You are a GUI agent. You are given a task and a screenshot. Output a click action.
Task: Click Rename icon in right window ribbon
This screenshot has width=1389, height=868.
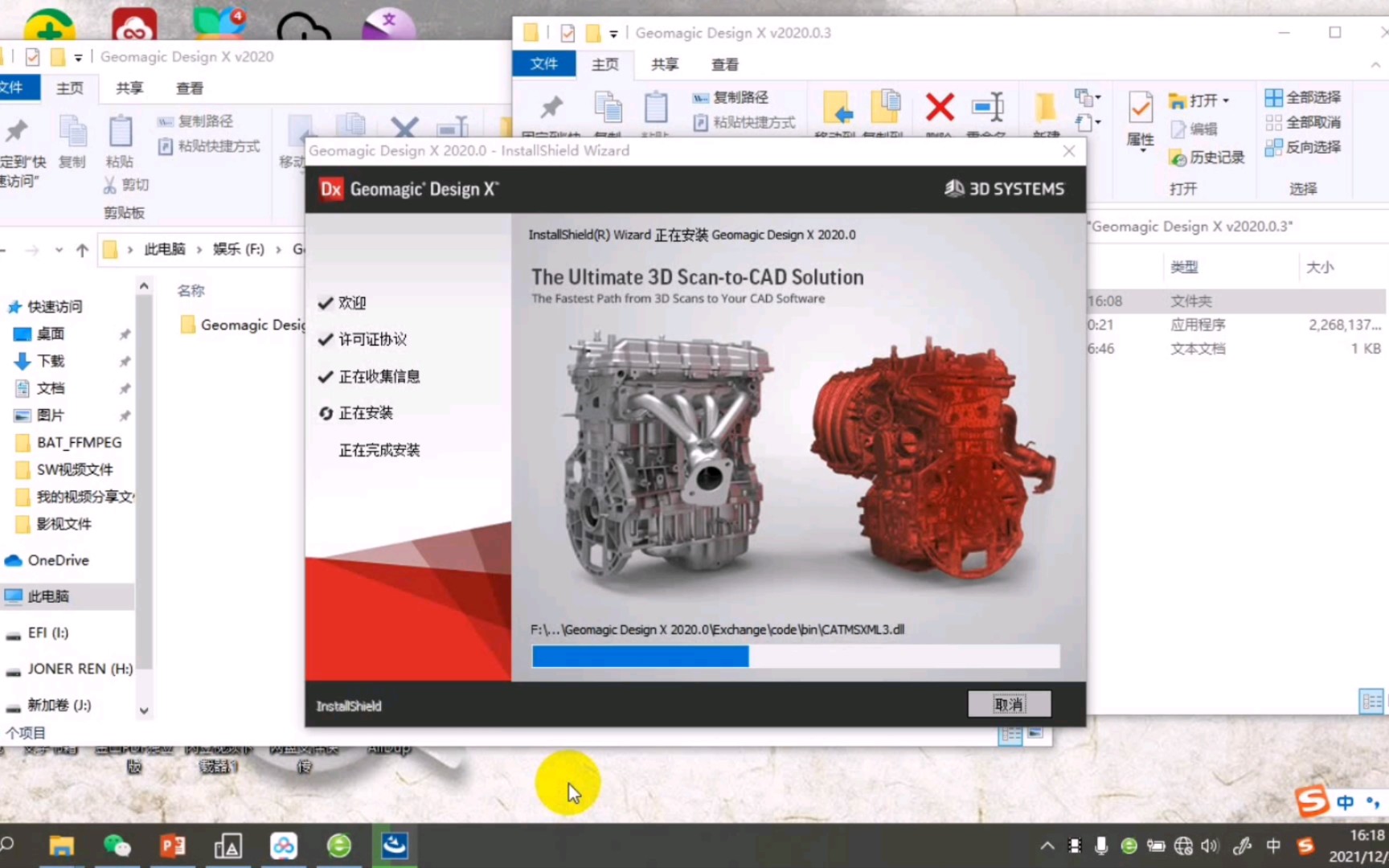click(x=987, y=107)
